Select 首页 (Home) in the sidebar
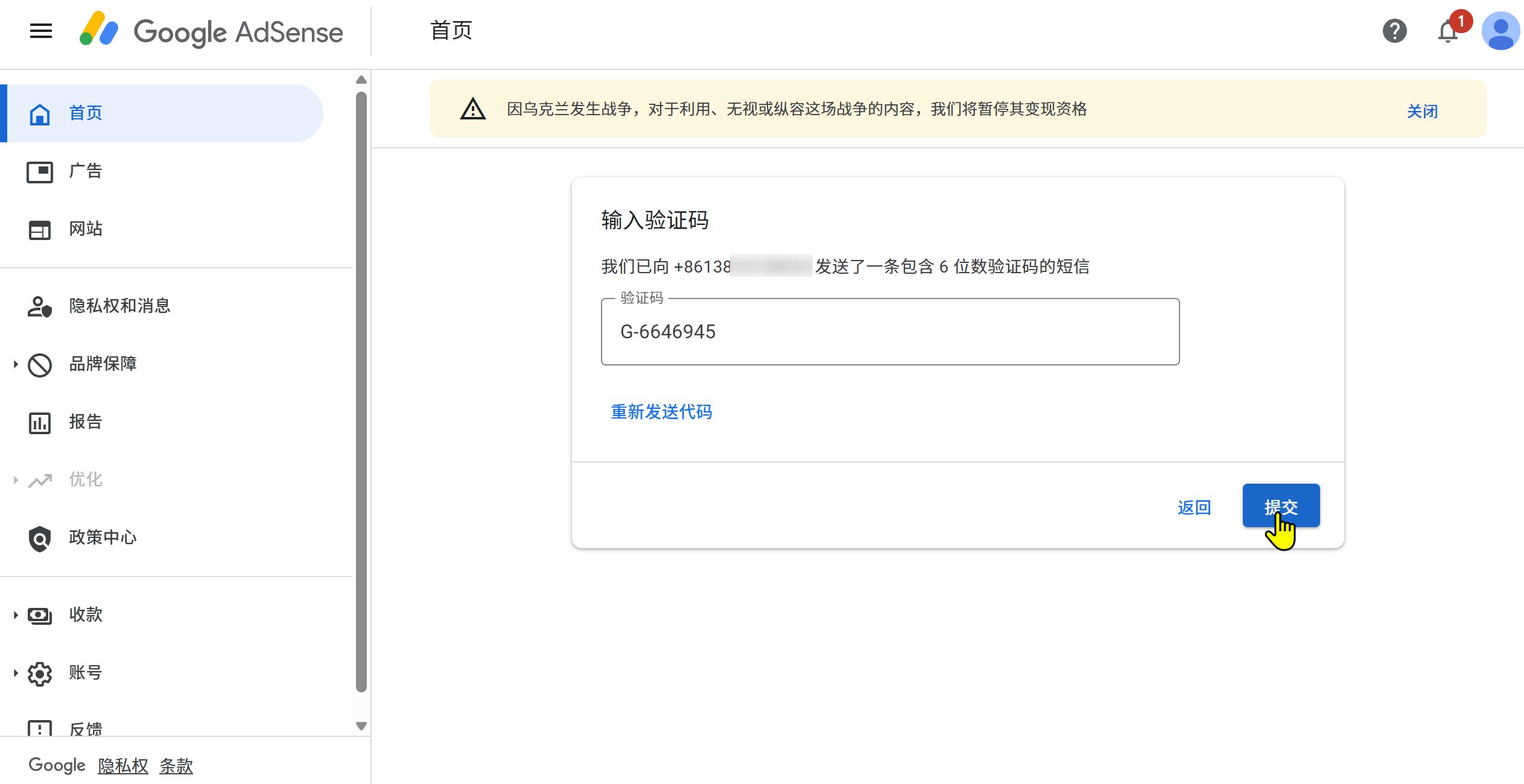 pyautogui.click(x=85, y=113)
